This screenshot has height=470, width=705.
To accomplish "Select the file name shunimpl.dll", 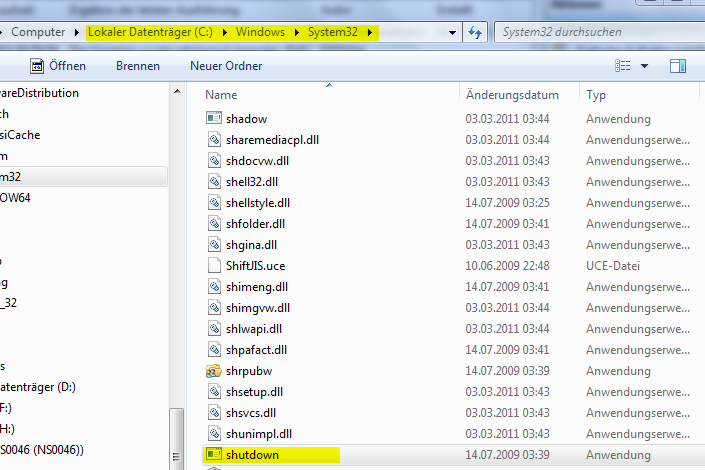I will pos(259,434).
